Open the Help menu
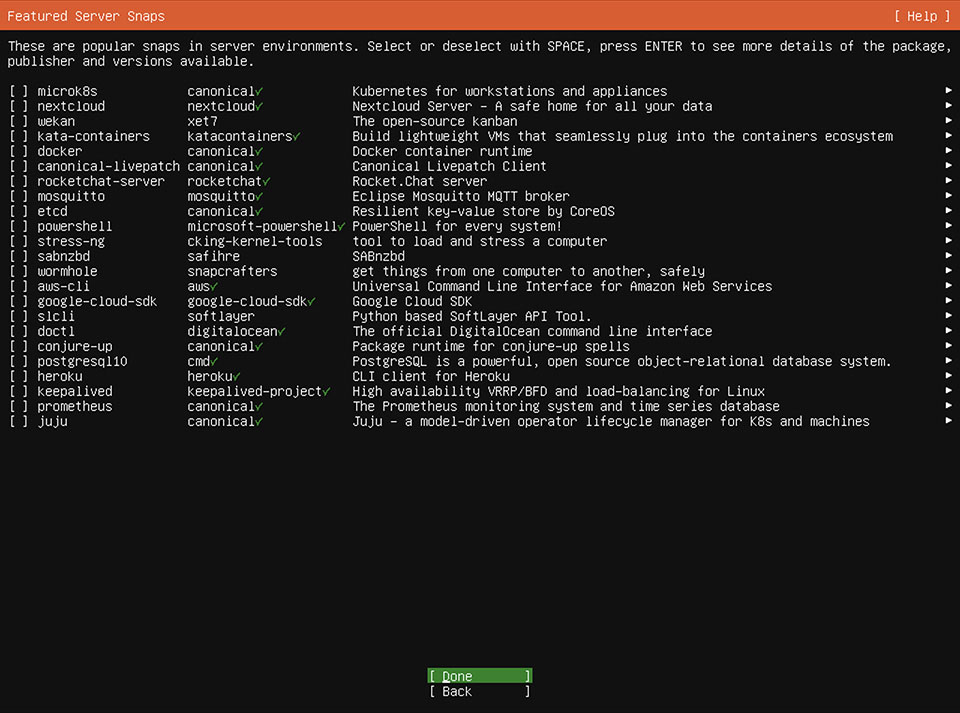The width and height of the screenshot is (960, 713). click(922, 17)
